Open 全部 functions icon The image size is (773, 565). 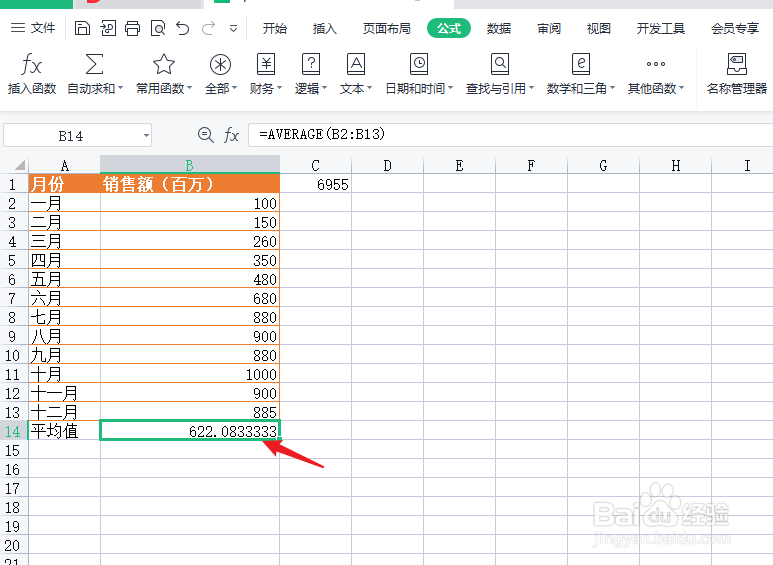(220, 64)
